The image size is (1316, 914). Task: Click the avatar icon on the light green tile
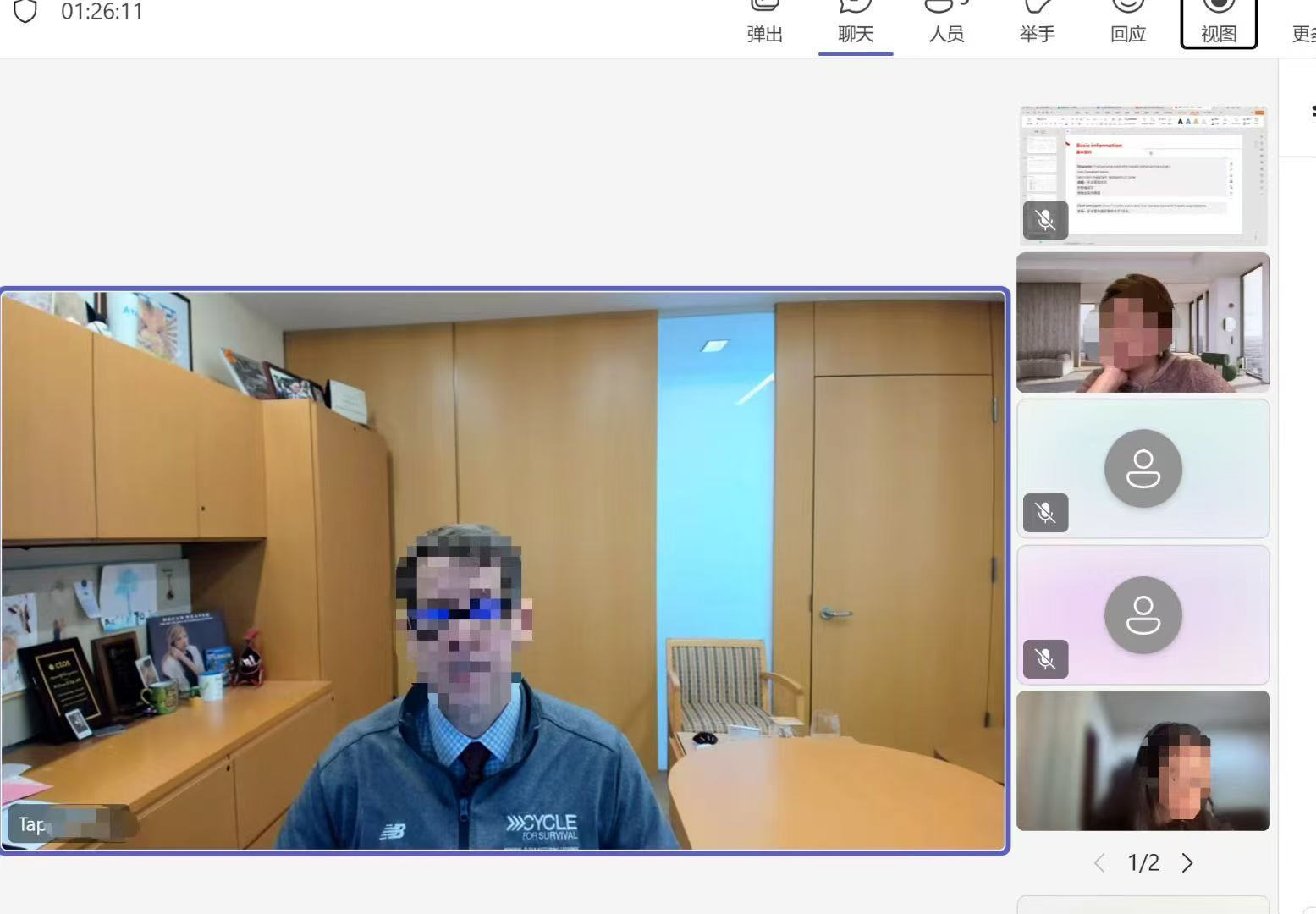tap(1143, 468)
